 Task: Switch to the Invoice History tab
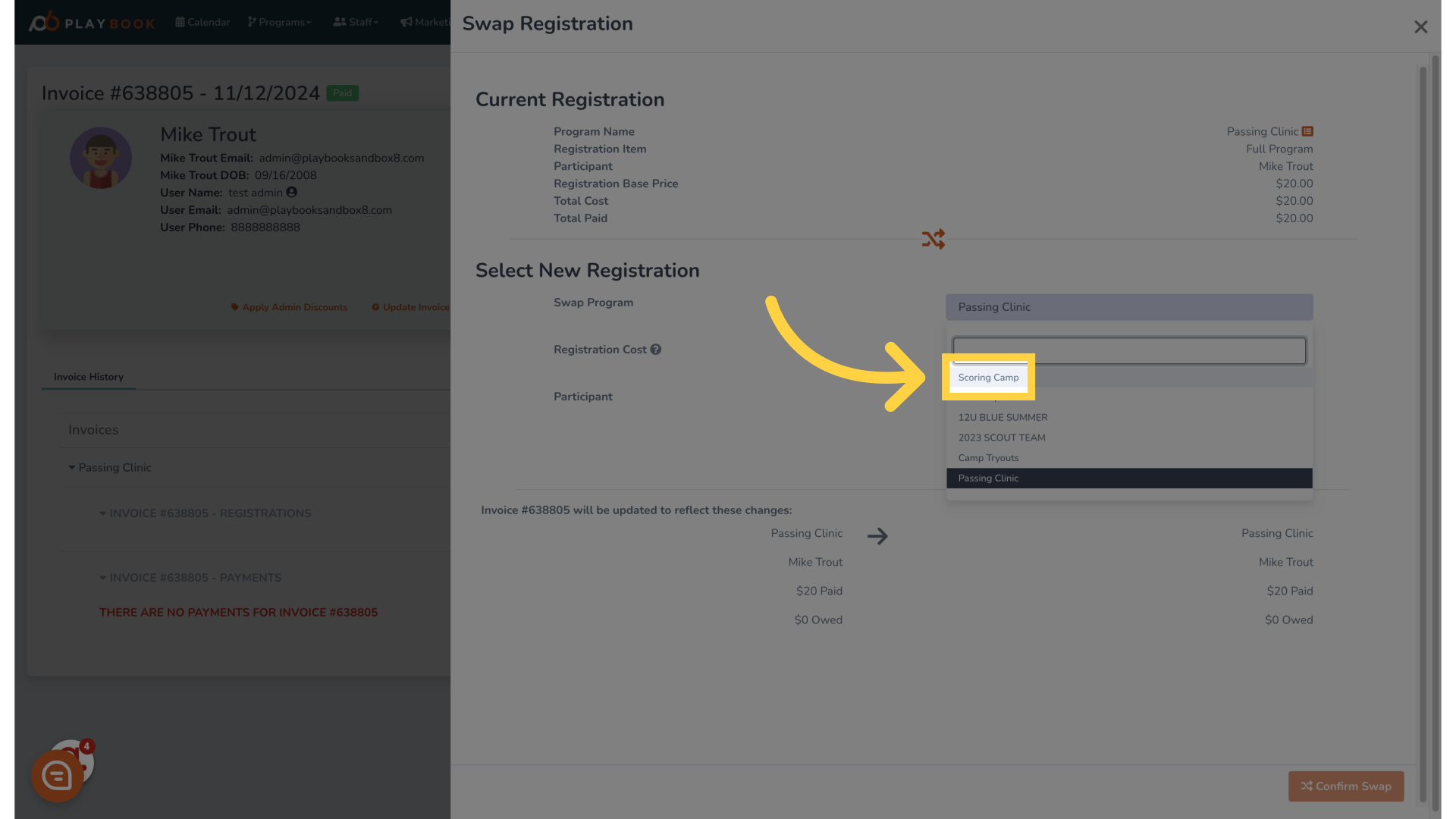tap(88, 377)
